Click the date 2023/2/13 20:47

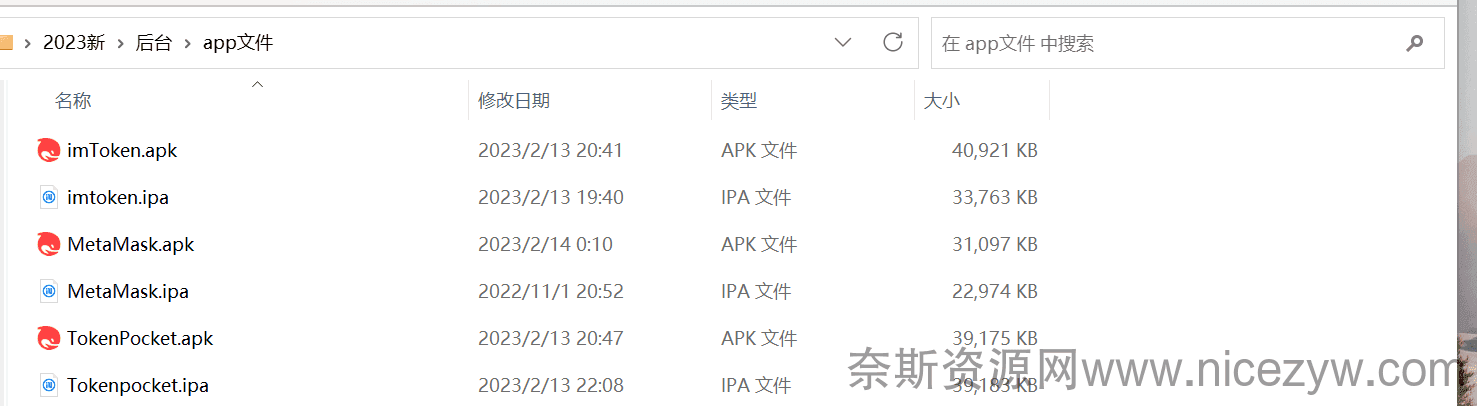(x=551, y=339)
